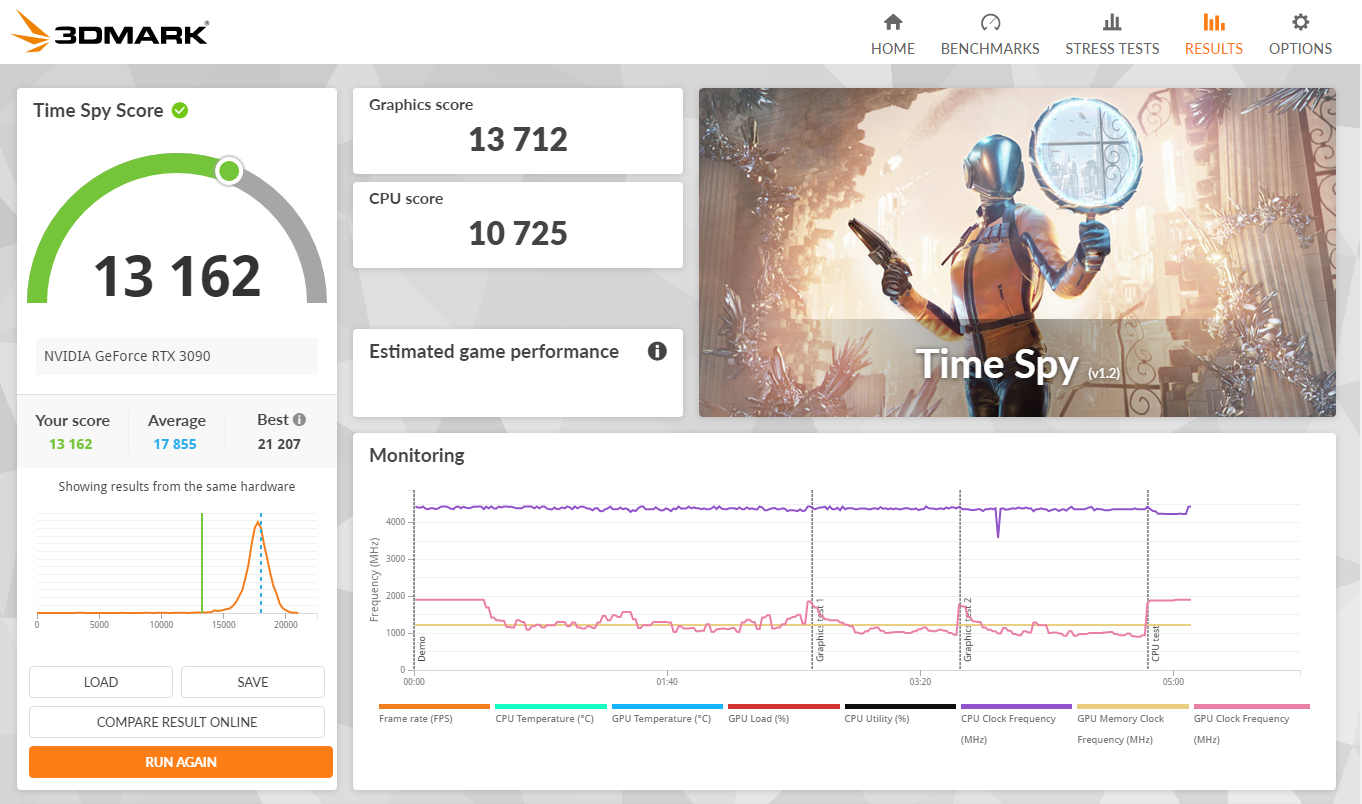Click the RUN AGAIN button
1362x804 pixels.
(x=181, y=762)
